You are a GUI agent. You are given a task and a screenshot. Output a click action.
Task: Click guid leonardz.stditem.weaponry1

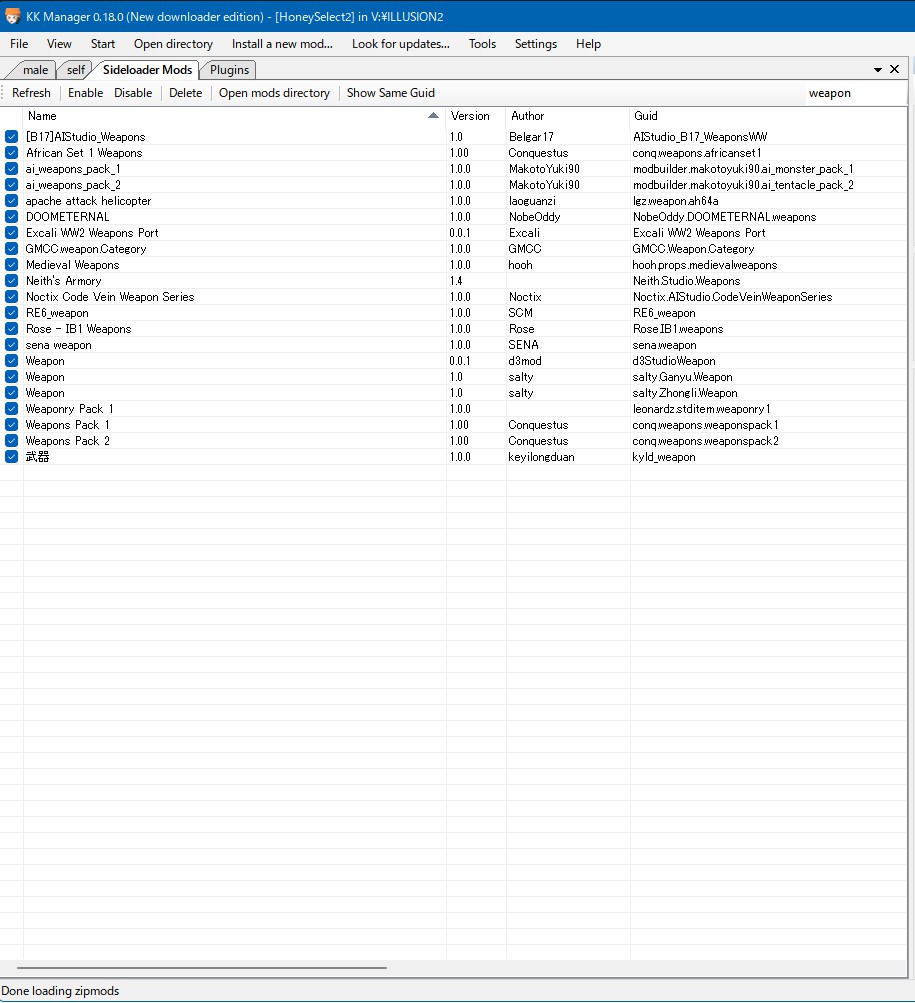click(701, 409)
